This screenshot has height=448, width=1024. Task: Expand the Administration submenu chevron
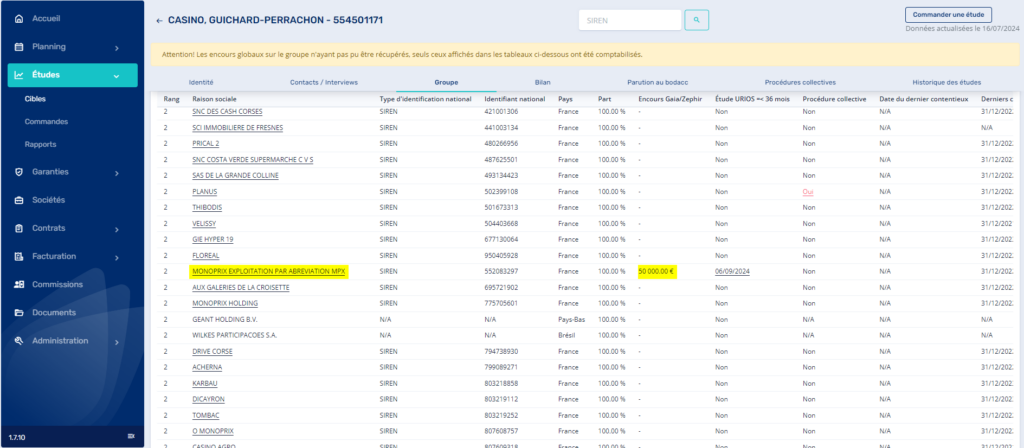(x=116, y=342)
